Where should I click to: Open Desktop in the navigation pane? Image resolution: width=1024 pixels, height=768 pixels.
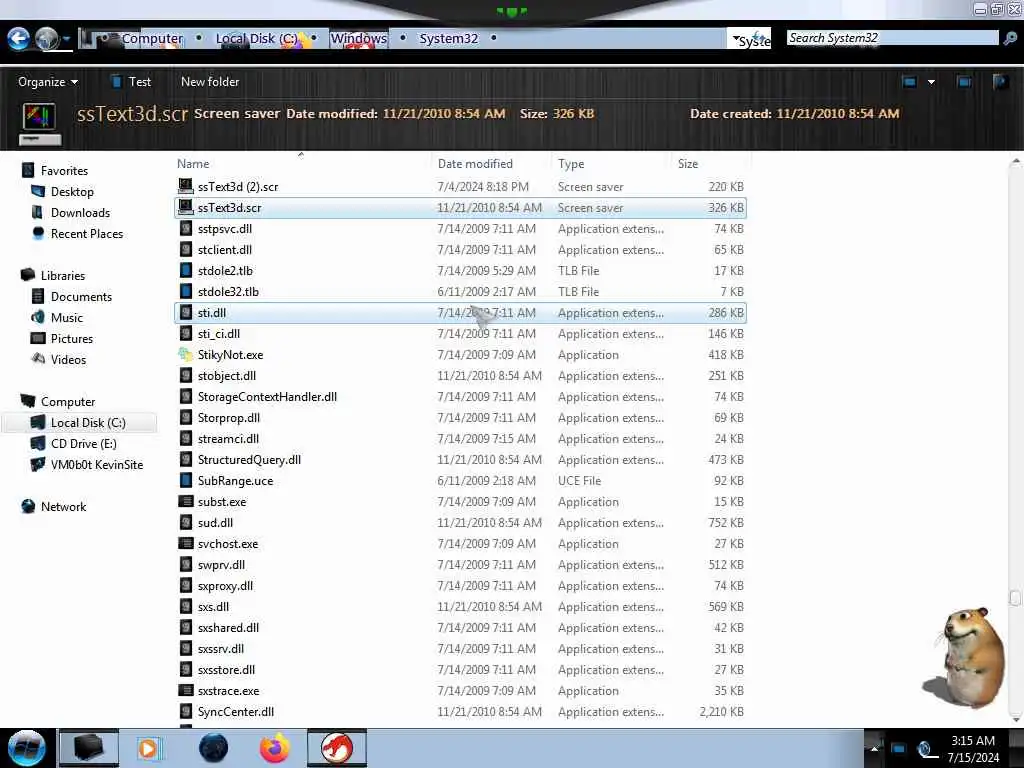[x=72, y=191]
